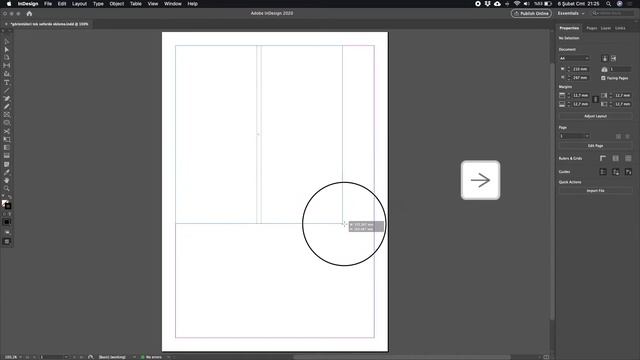The width and height of the screenshot is (640, 360).
Task: Open the Apple menu
Action: pos(9,4)
